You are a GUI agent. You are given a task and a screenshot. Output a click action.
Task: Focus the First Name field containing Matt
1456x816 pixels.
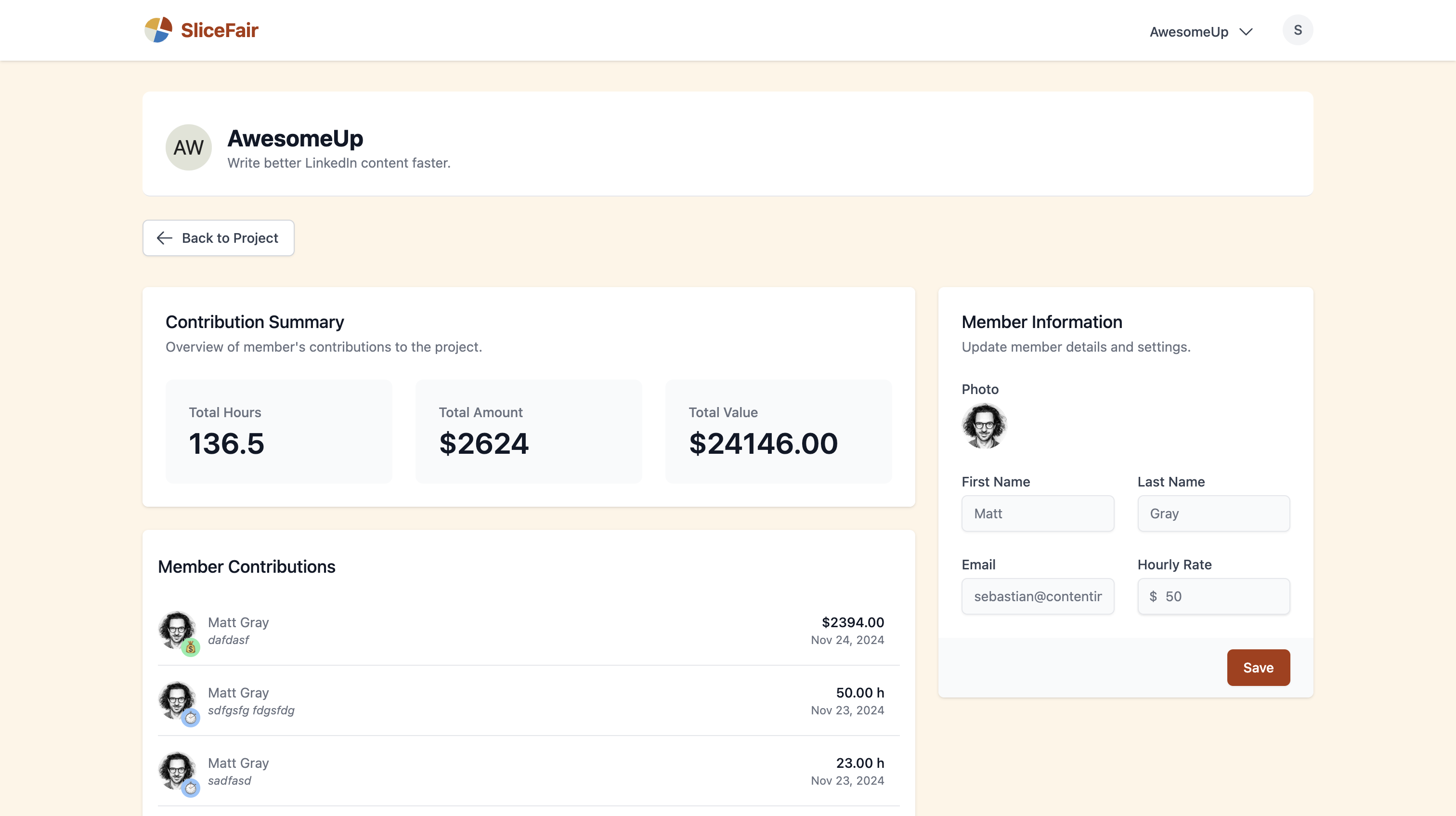[x=1037, y=513]
